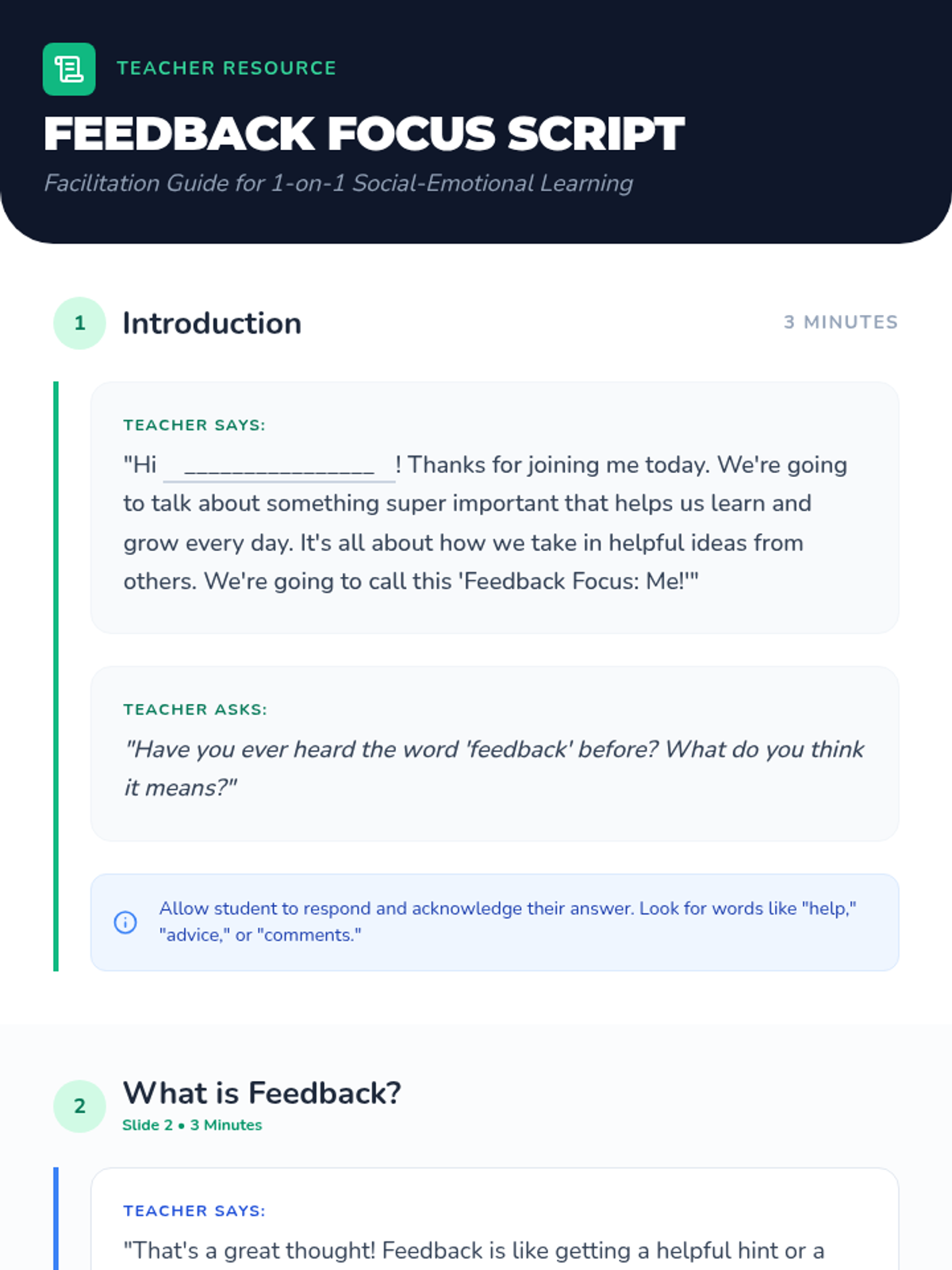Screen dimensions: 952x1270
Task: Select the What is Feedback? heading
Action: coord(262,1093)
